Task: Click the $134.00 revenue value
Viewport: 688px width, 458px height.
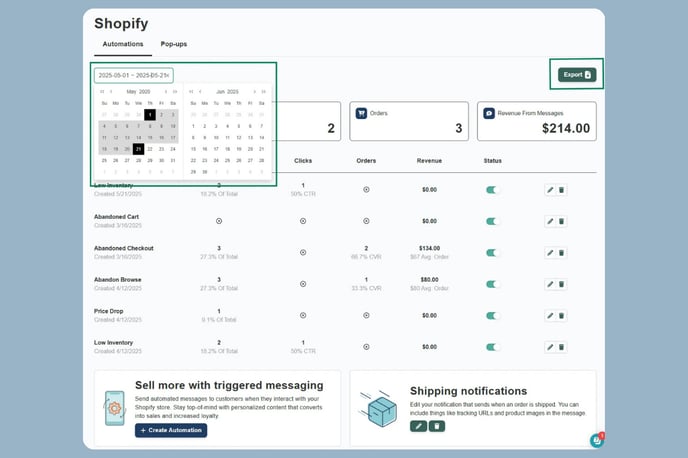Action: [x=430, y=248]
